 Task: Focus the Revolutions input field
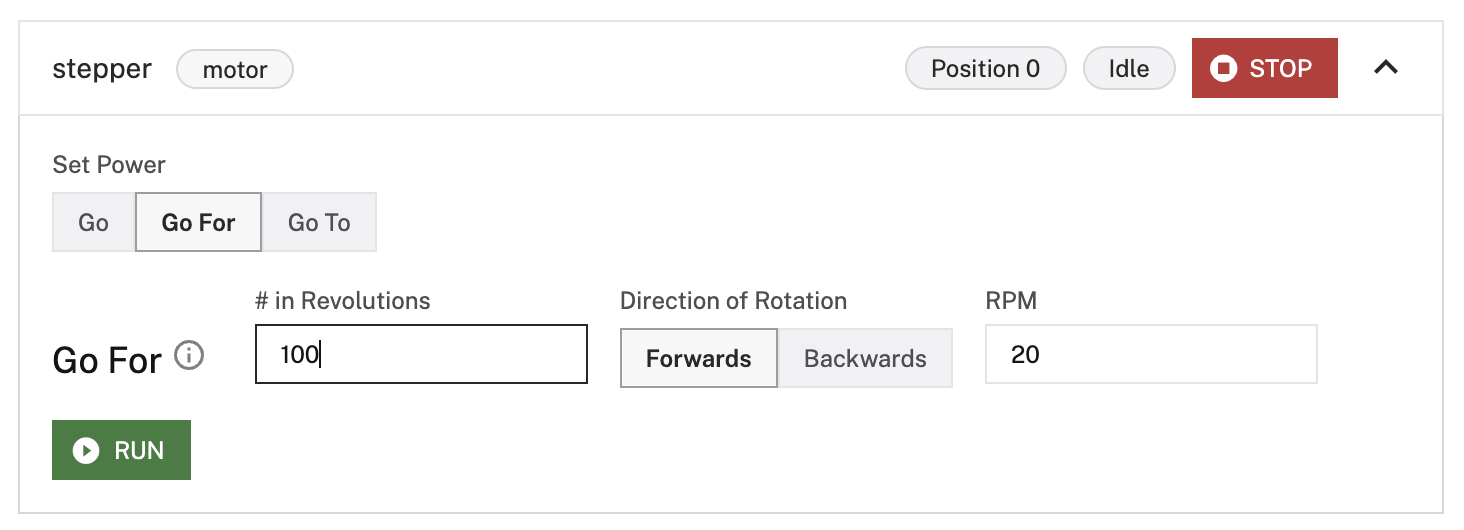pyautogui.click(x=421, y=354)
